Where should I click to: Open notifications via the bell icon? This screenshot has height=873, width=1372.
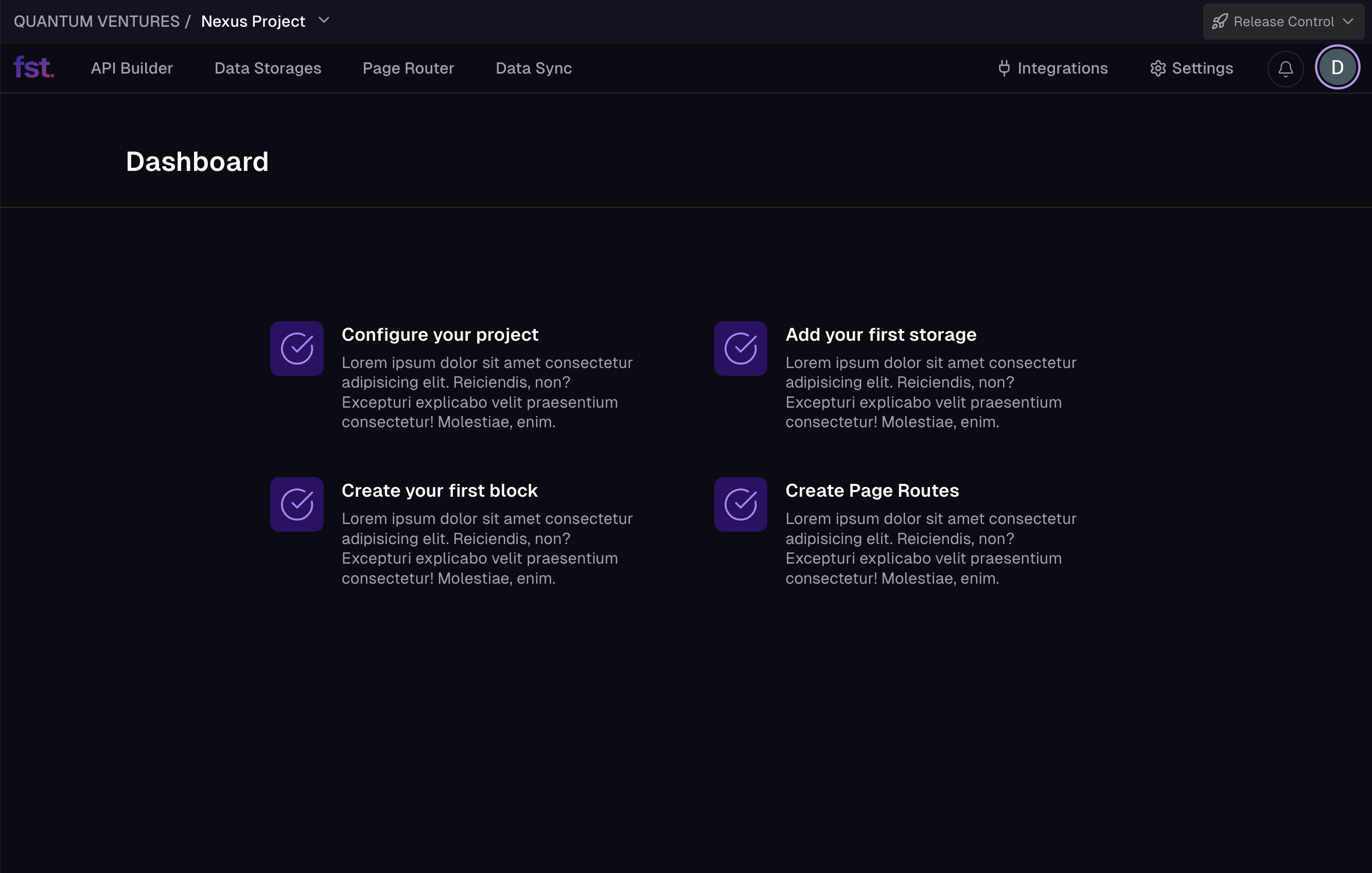[x=1285, y=68]
